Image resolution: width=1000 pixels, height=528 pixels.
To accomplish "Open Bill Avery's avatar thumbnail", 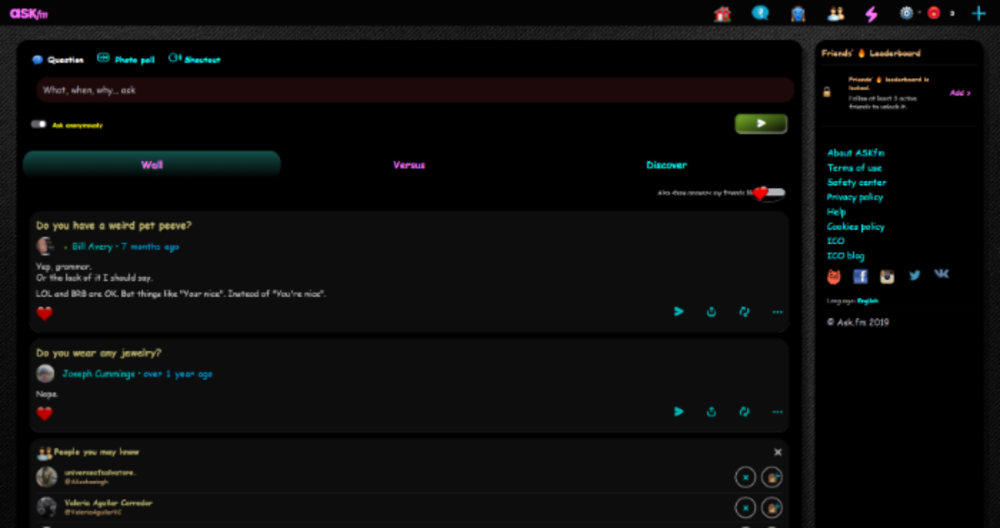I will pos(45,246).
